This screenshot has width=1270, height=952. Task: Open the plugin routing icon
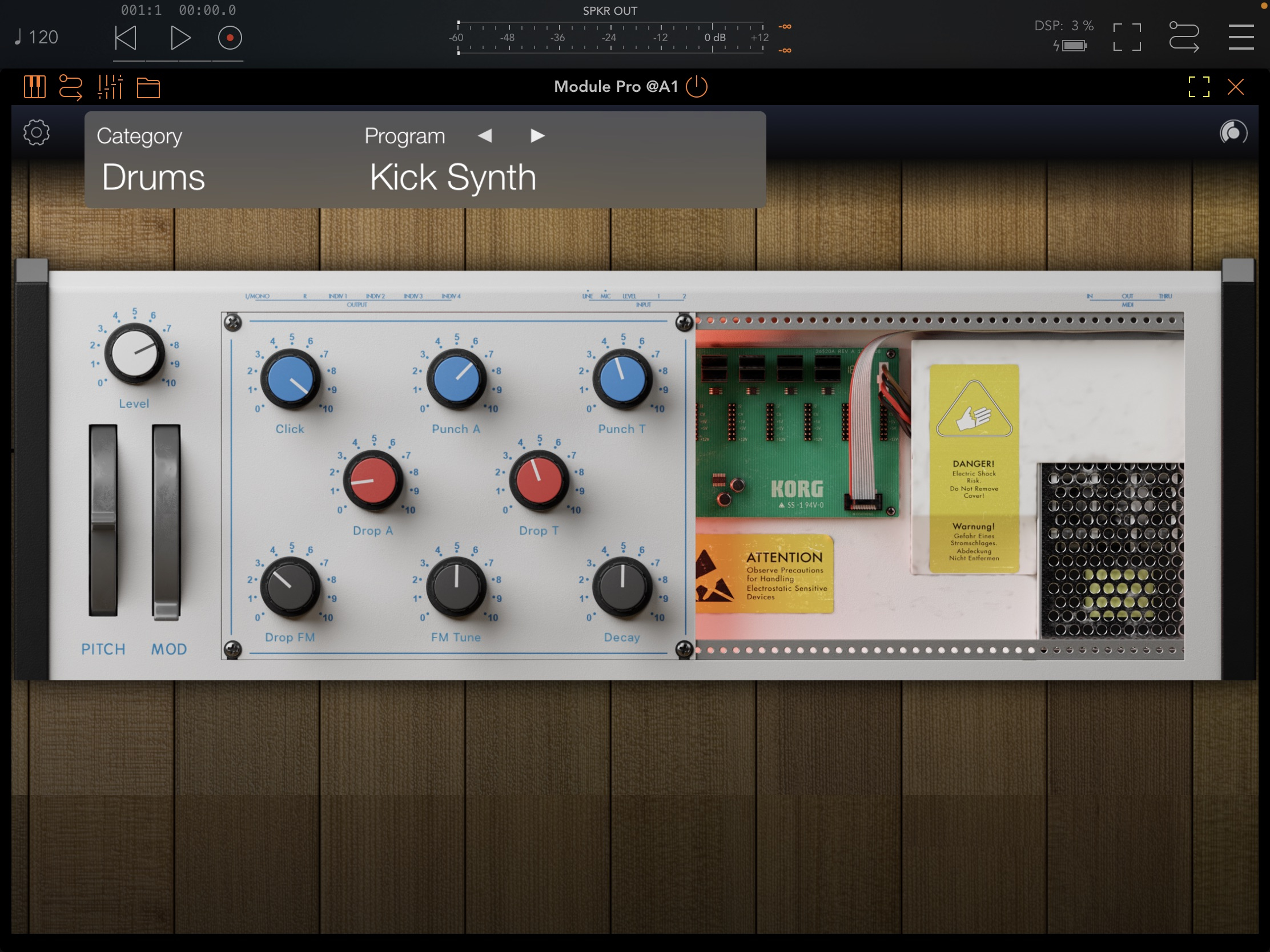pos(71,87)
